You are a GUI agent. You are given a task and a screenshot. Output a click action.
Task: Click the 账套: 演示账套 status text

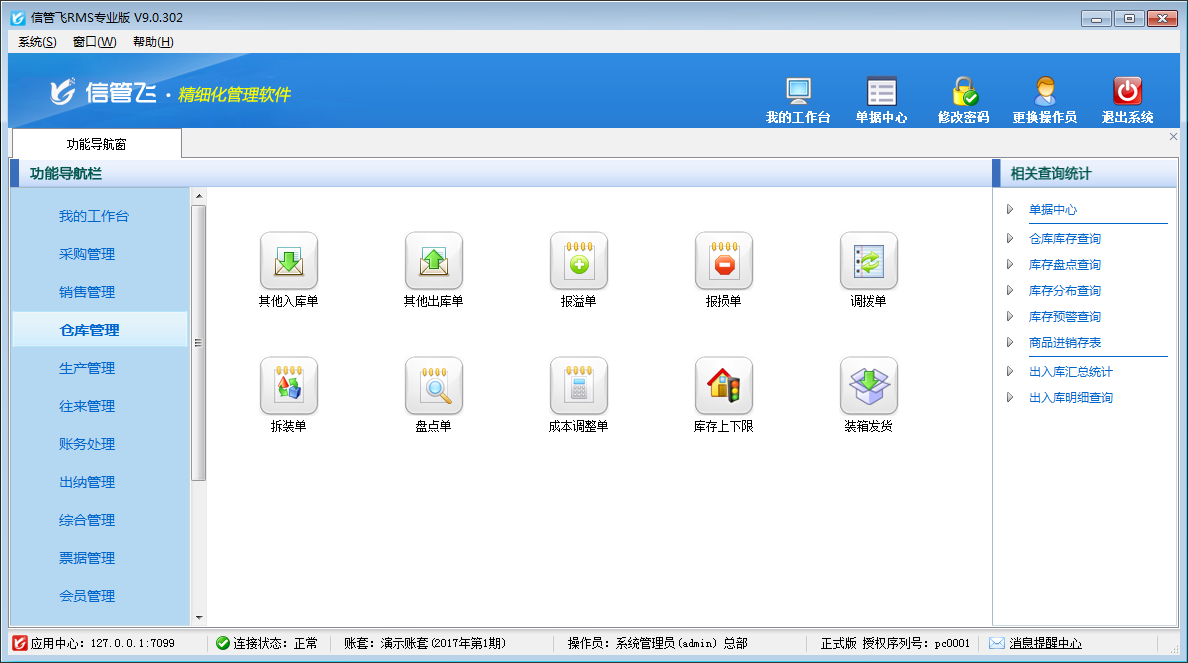click(x=424, y=643)
